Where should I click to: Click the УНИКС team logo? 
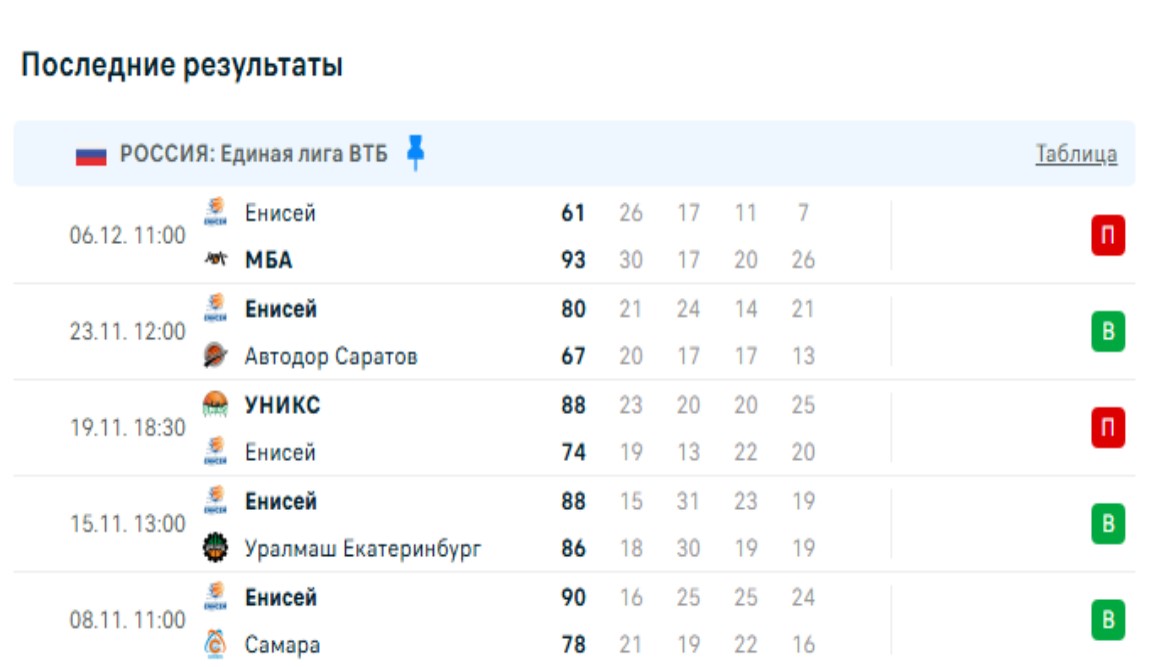[x=215, y=404]
